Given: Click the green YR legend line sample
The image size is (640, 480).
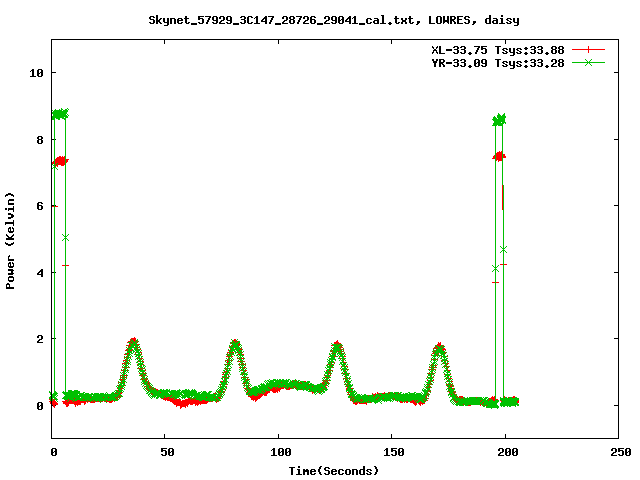Looking at the screenshot, I should tap(589, 62).
